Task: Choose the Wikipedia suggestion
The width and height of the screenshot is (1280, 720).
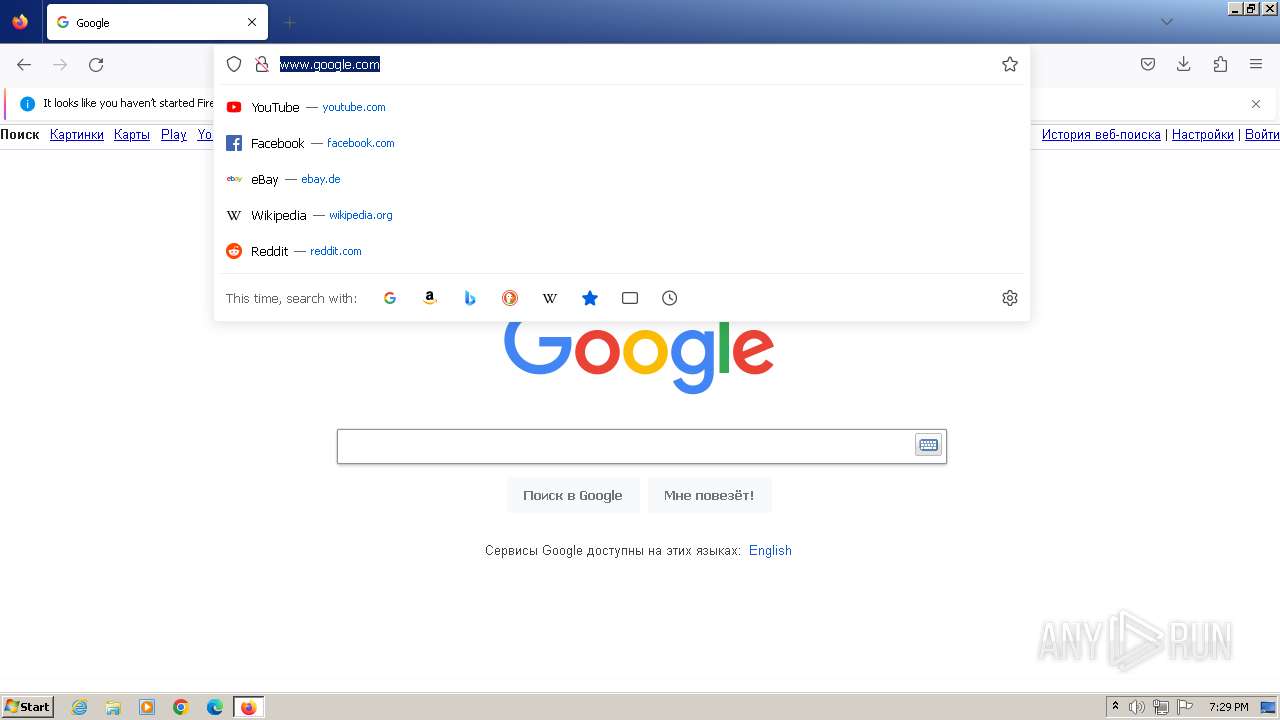Action: (x=622, y=215)
